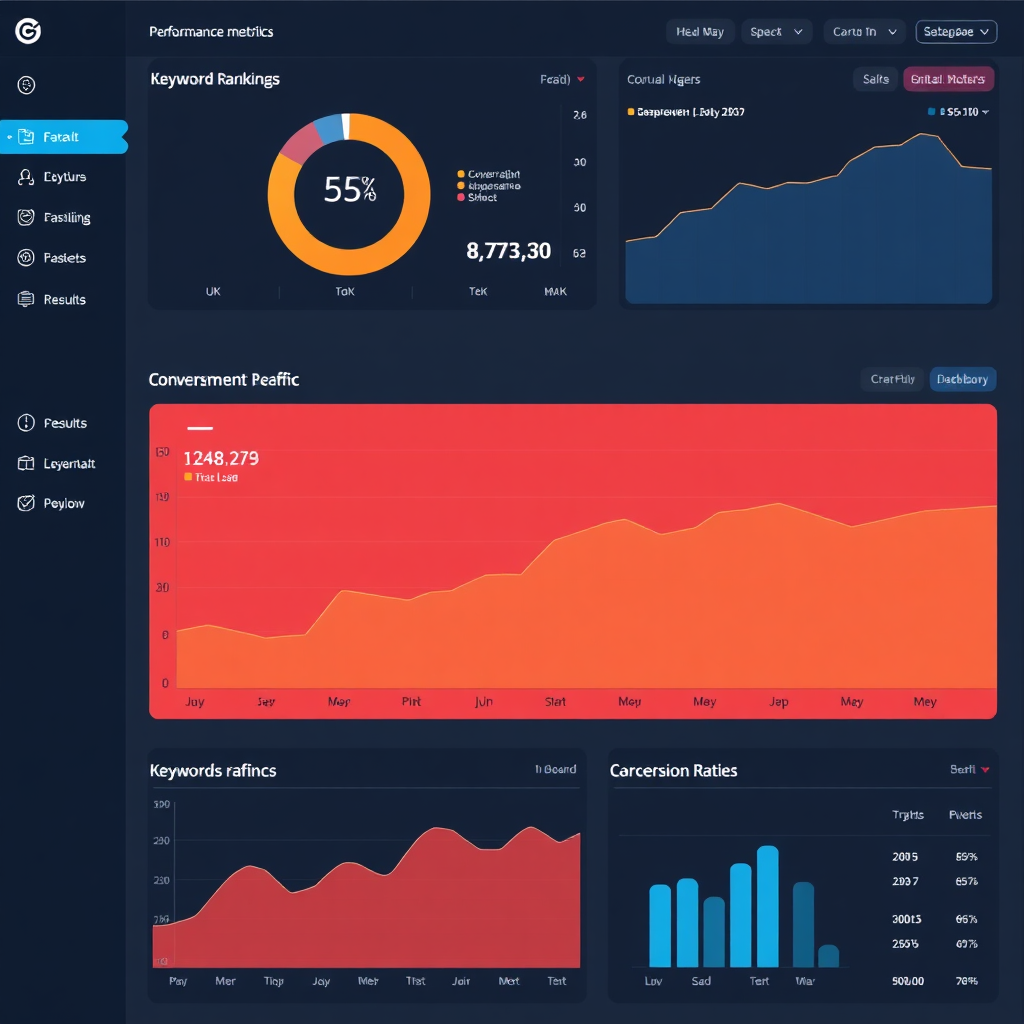1024x1024 pixels.
Task: Switch on the Dachbory view toggle
Action: click(x=962, y=379)
